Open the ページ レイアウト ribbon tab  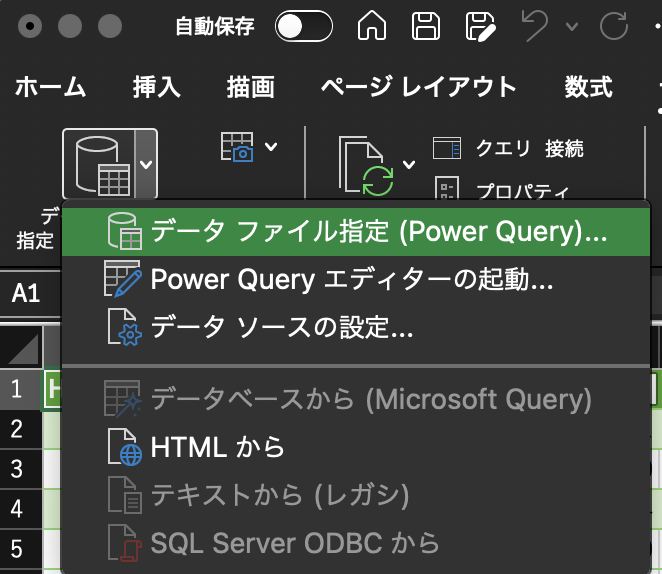coord(418,87)
